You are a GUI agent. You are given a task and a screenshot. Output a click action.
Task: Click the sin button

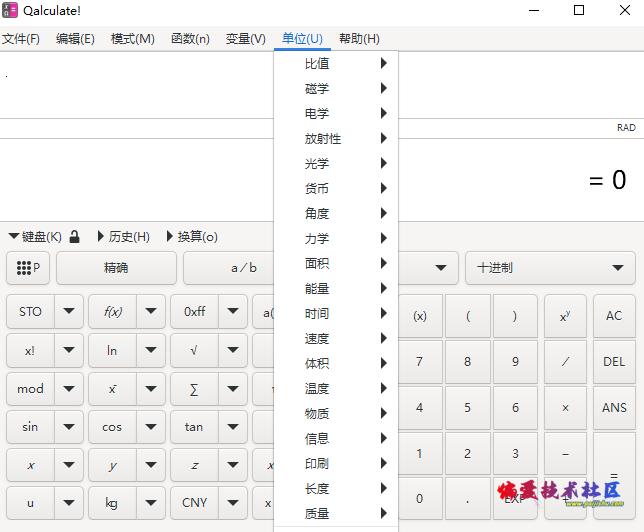point(30,427)
